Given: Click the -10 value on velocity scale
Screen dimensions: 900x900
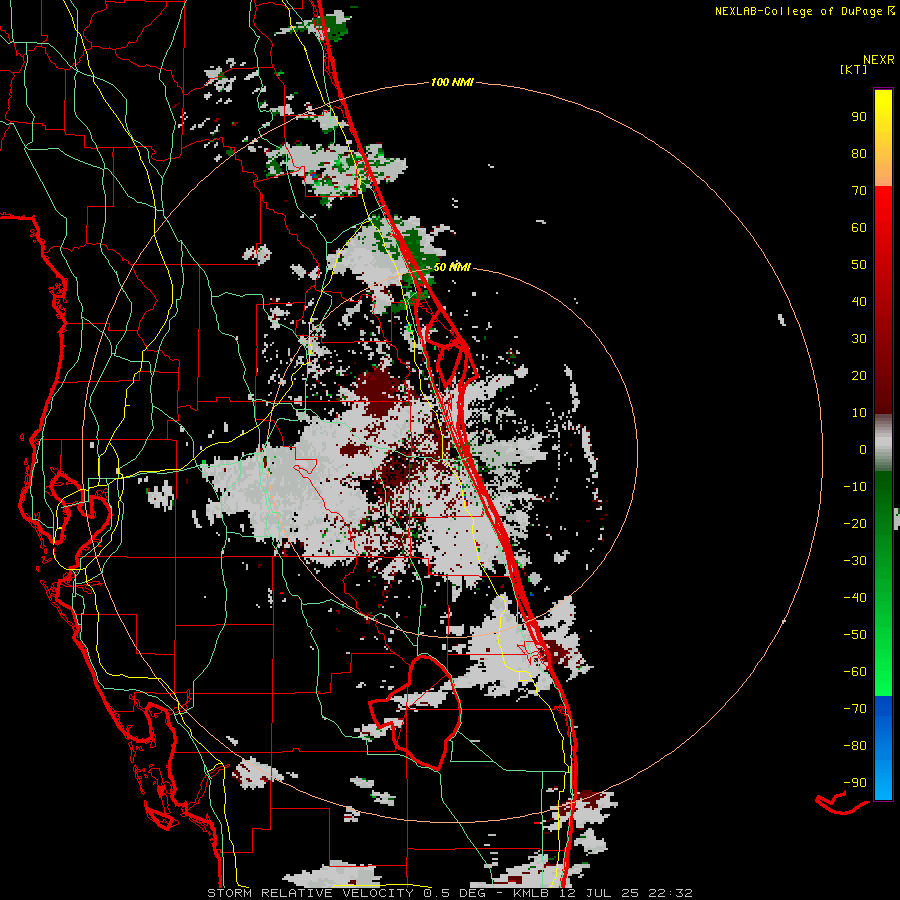Looking at the screenshot, I should [x=855, y=487].
